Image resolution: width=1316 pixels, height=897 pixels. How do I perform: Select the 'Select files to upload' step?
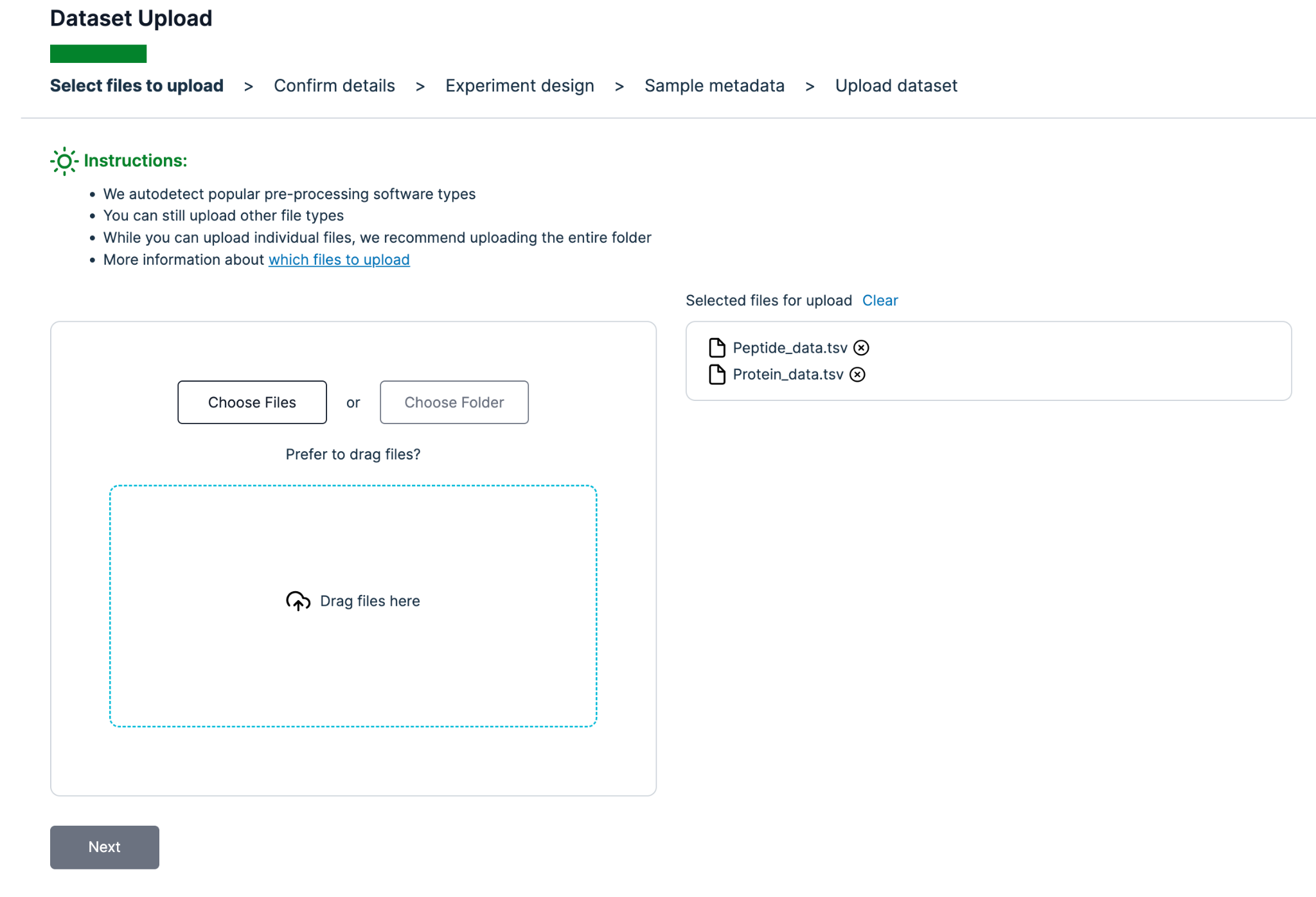pyautogui.click(x=137, y=86)
